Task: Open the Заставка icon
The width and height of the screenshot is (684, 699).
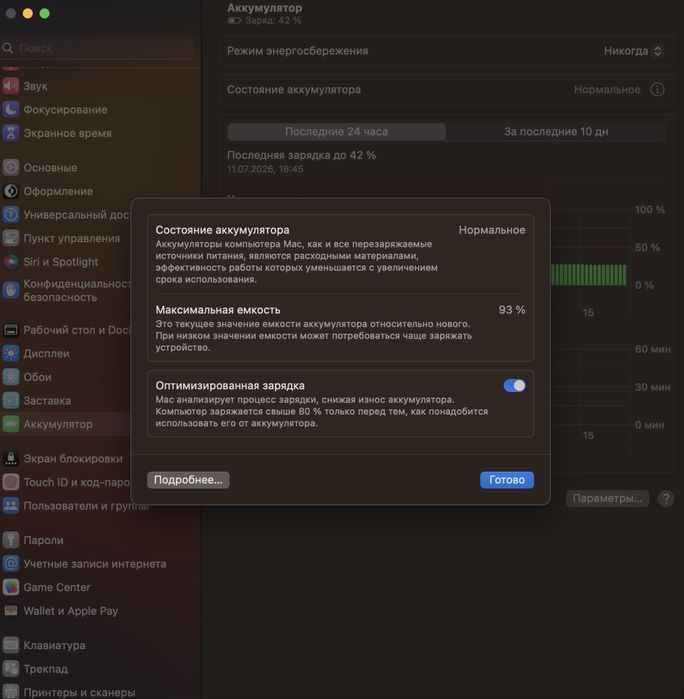Action: pos(11,400)
